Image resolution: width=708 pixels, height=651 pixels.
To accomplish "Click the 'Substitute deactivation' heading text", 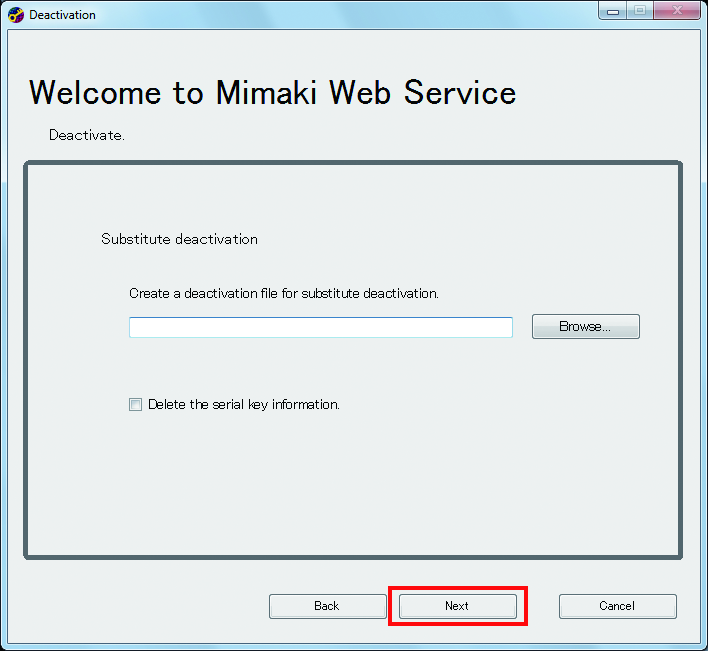I will [x=179, y=239].
